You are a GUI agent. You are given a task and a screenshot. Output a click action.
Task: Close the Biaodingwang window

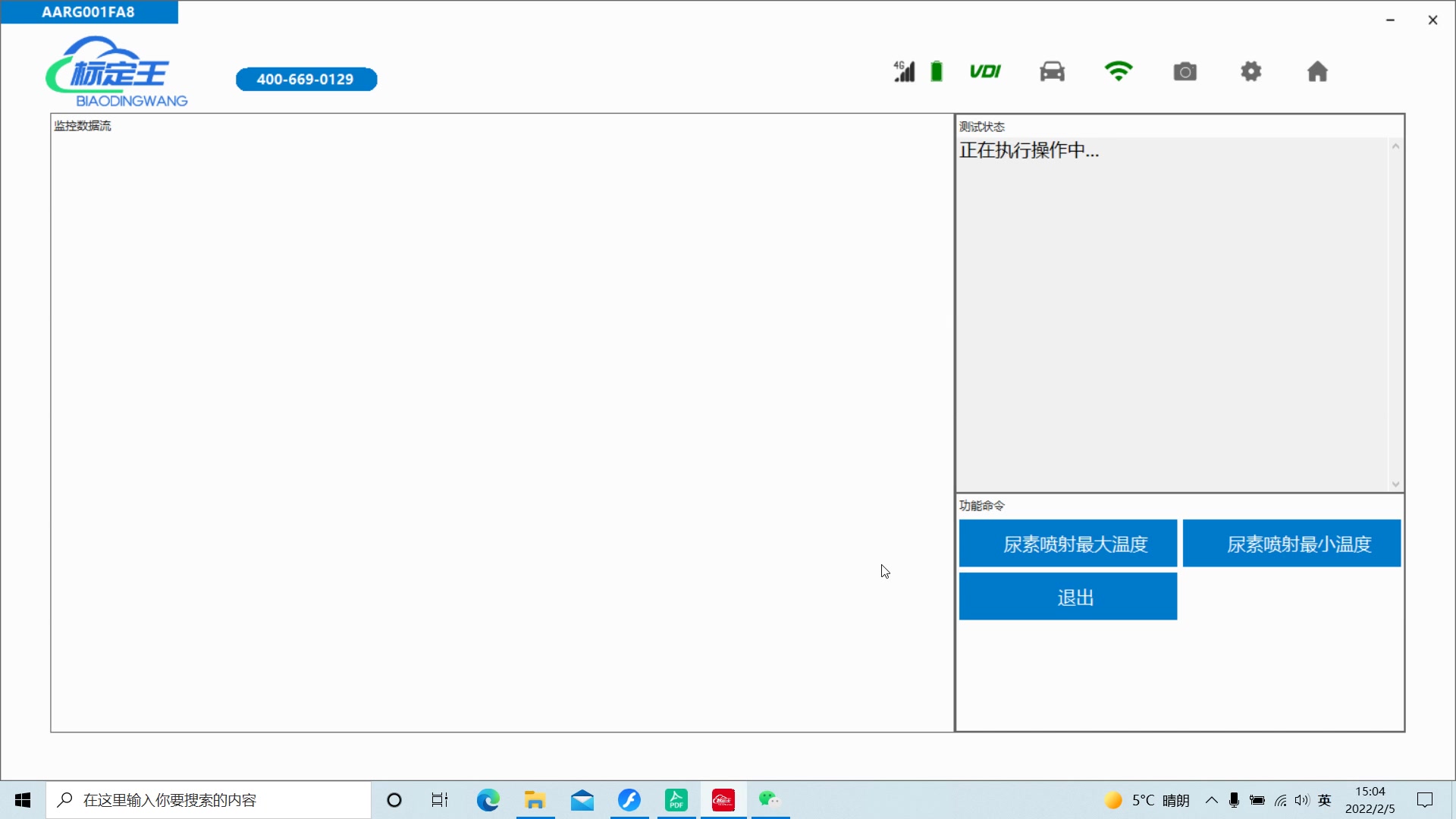(1432, 20)
